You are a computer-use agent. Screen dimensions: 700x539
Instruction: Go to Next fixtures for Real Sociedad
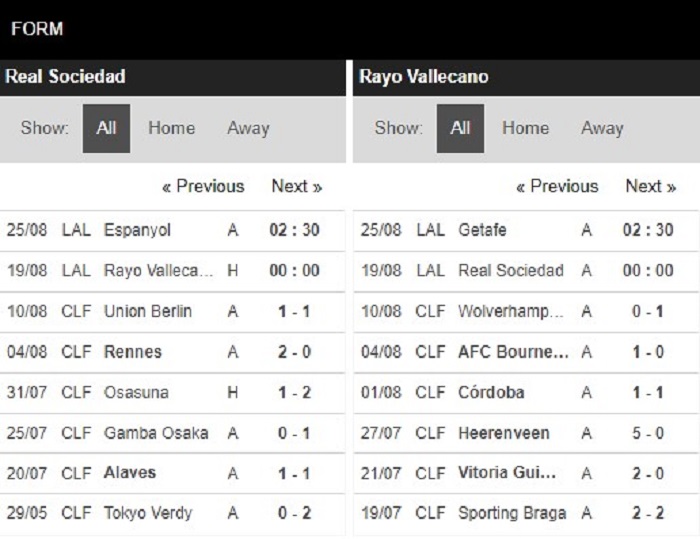point(297,186)
